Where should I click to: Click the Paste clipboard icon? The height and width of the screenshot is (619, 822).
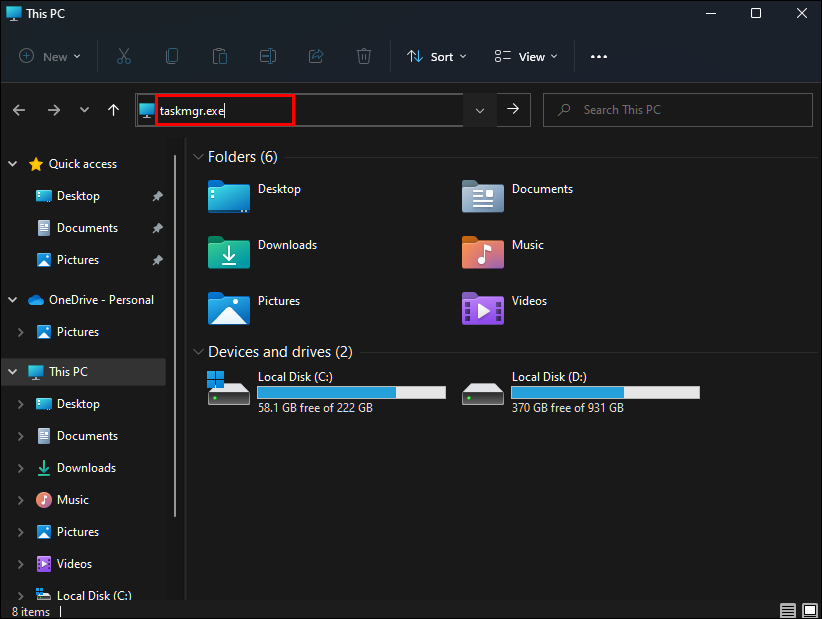tap(220, 57)
